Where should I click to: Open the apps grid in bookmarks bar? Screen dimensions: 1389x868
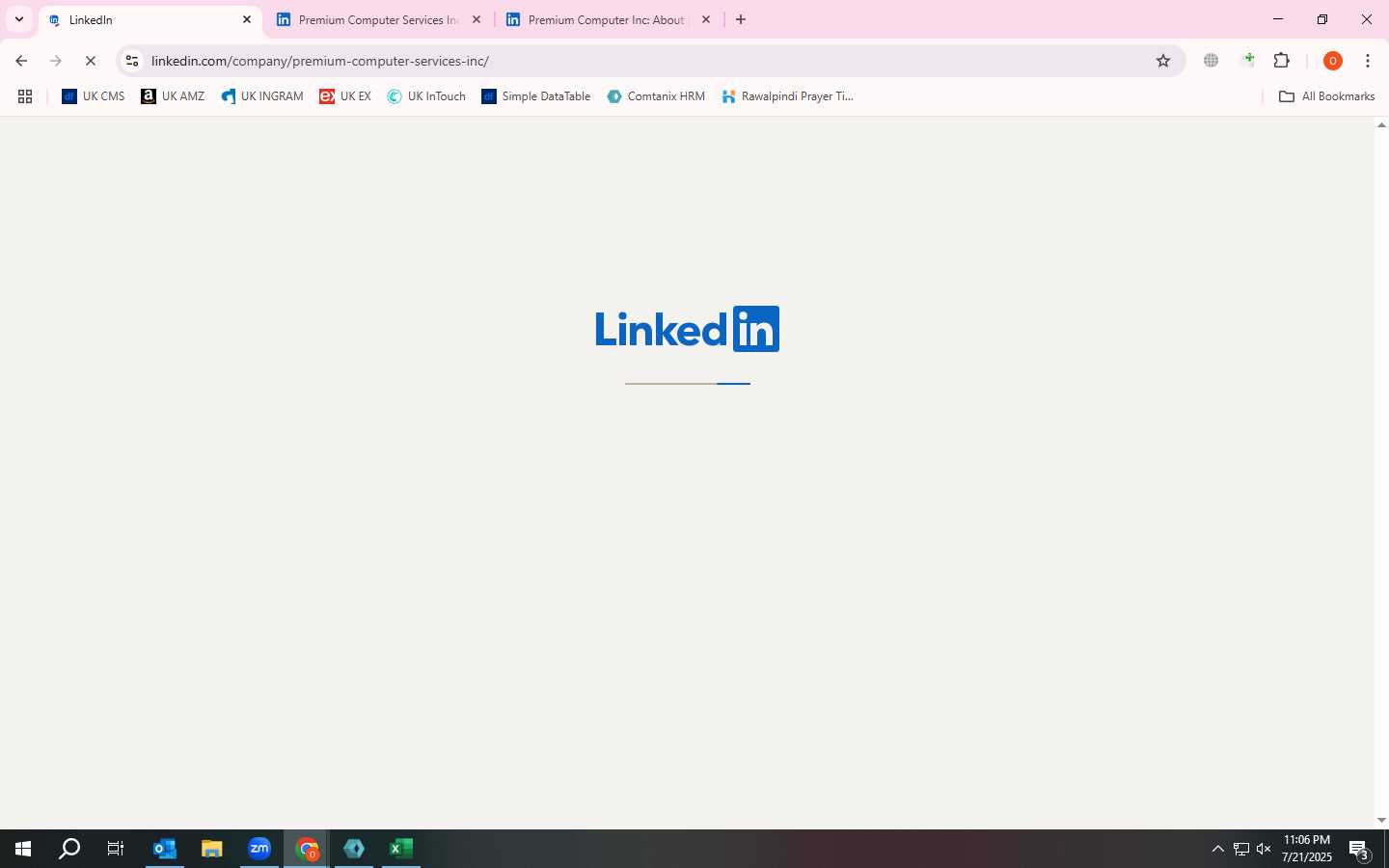tap(25, 96)
